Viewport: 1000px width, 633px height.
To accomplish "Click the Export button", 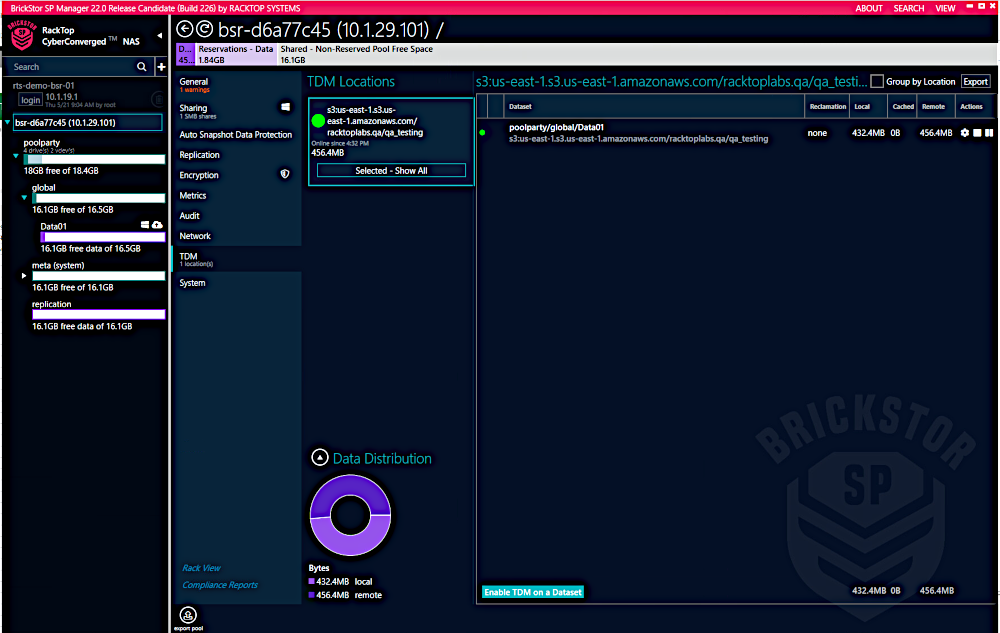I will (x=975, y=82).
